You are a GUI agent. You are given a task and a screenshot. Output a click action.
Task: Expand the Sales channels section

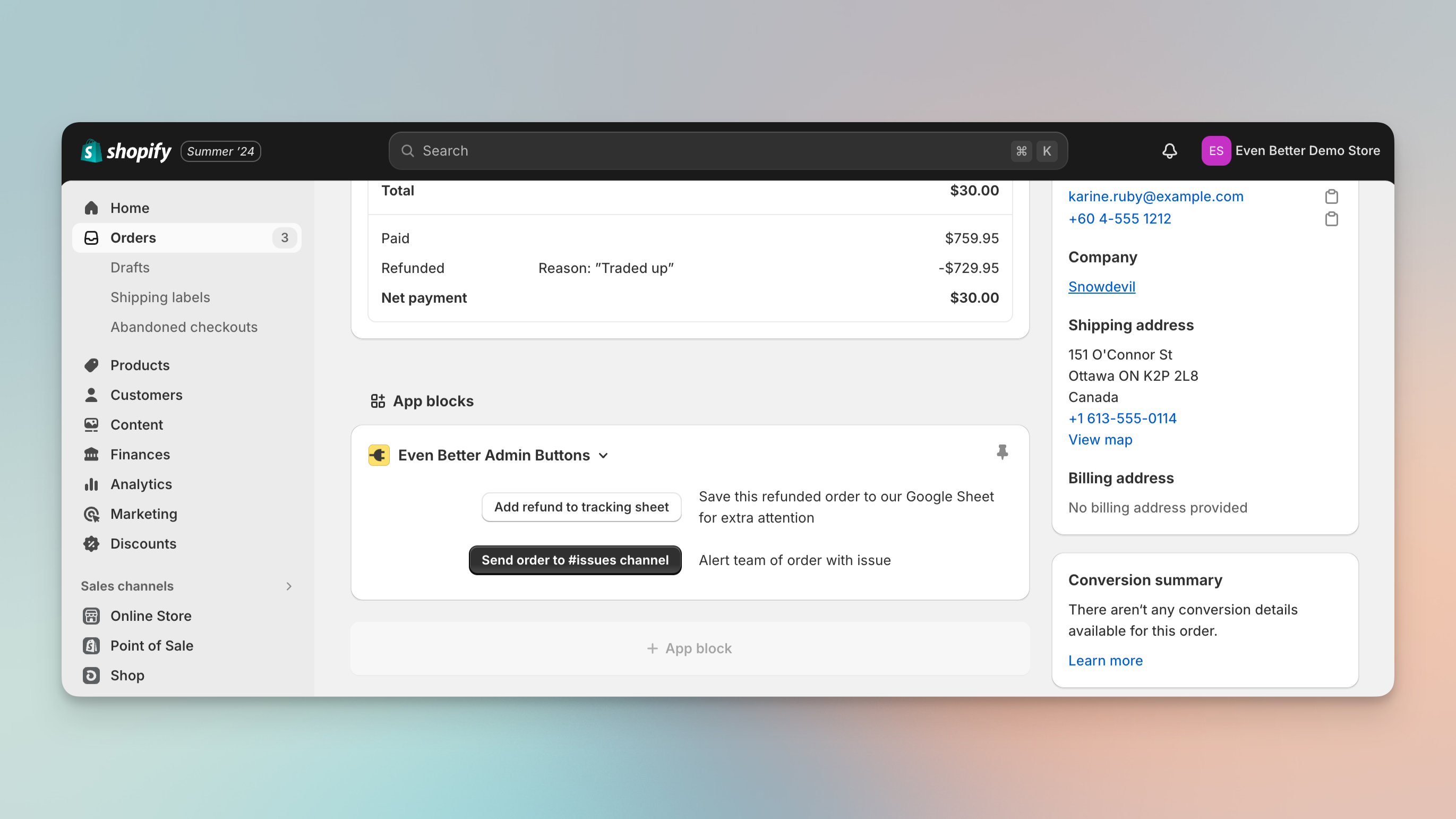coord(289,586)
